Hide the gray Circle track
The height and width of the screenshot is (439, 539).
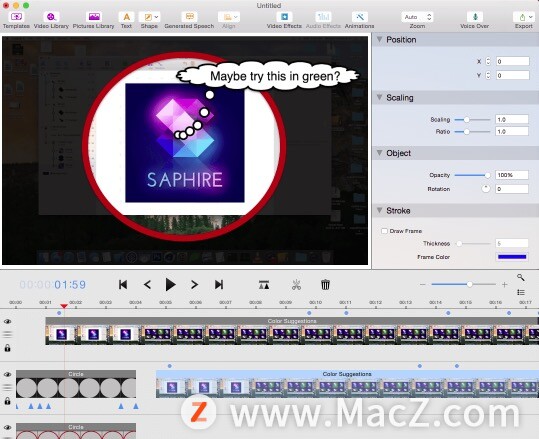pyautogui.click(x=7, y=374)
